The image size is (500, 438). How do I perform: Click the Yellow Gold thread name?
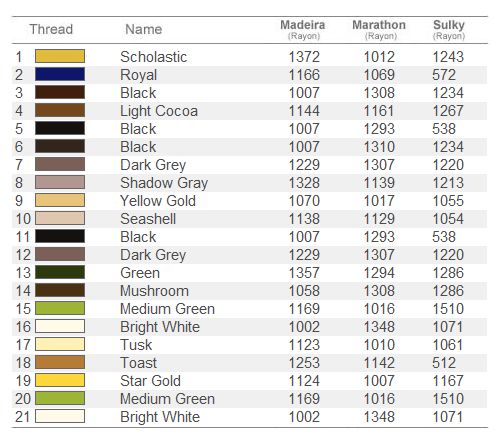point(158,201)
